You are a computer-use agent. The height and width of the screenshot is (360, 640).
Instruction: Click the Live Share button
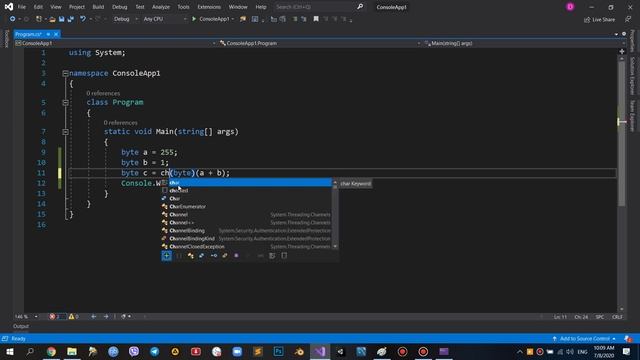point(599,20)
